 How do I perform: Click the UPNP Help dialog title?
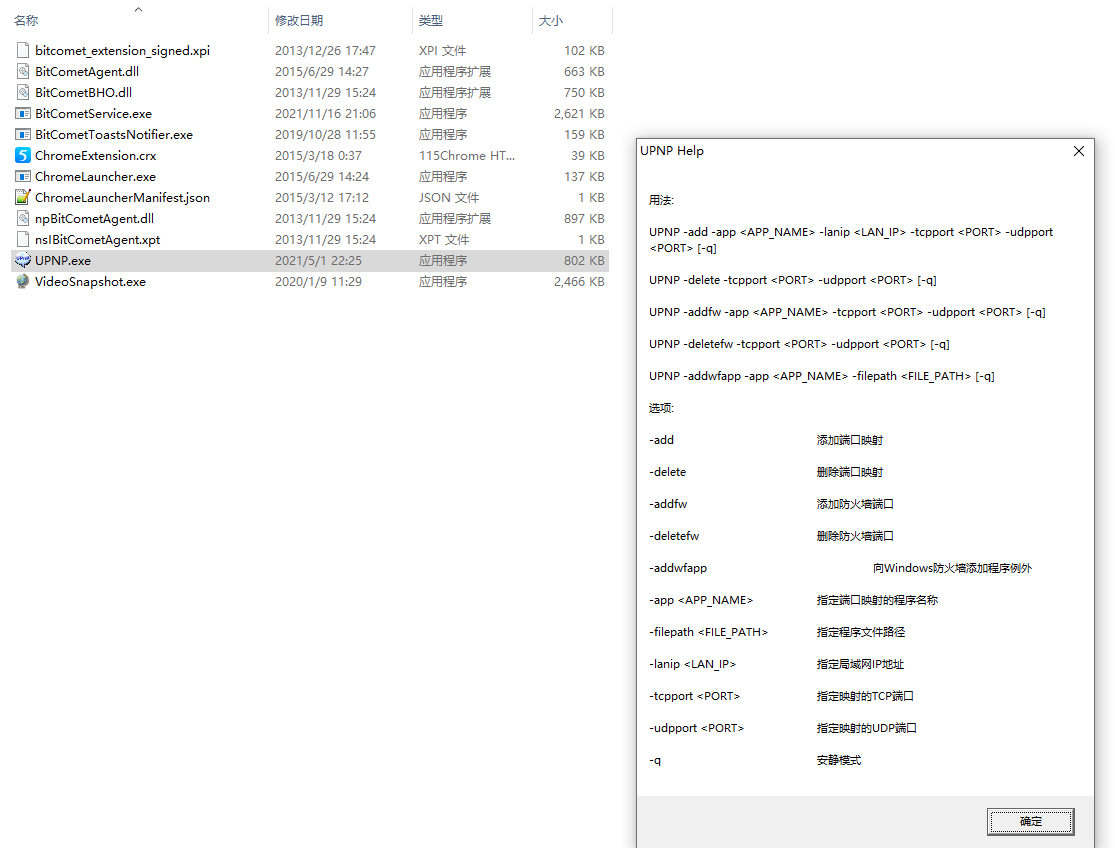[672, 151]
